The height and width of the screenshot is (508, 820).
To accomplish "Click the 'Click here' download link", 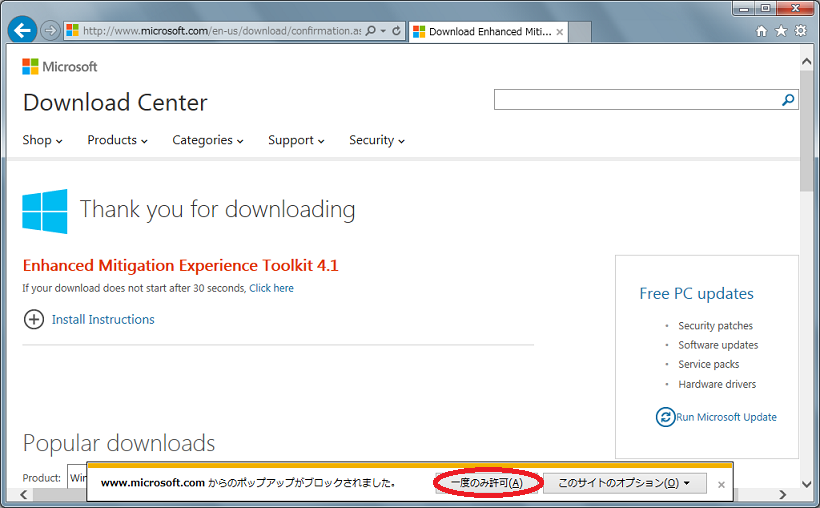I will pyautogui.click(x=271, y=288).
